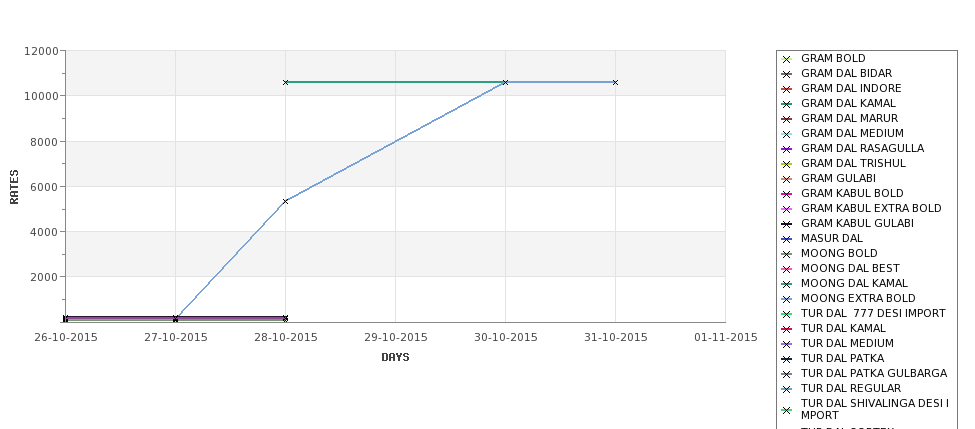975x429 pixels.
Task: Select the MOONG EXTRA BOLD legend entry
Action: coord(857,298)
